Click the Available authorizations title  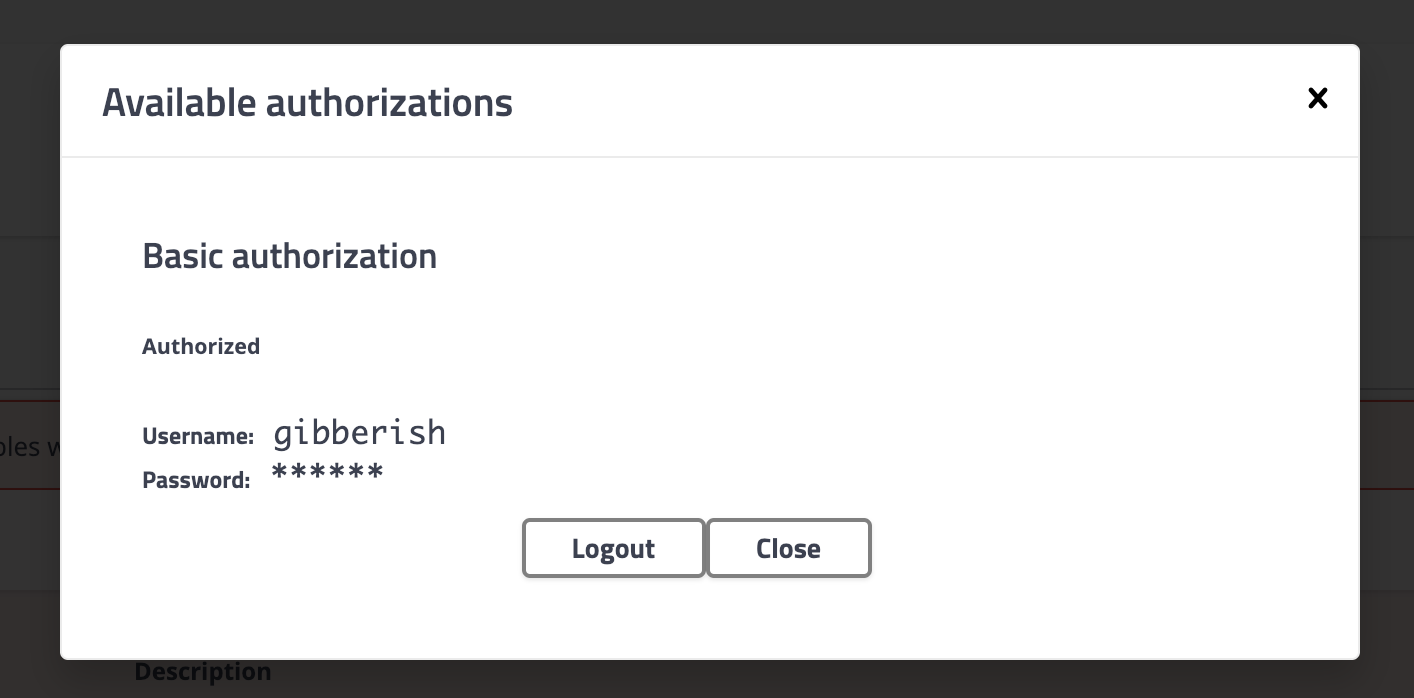[307, 102]
